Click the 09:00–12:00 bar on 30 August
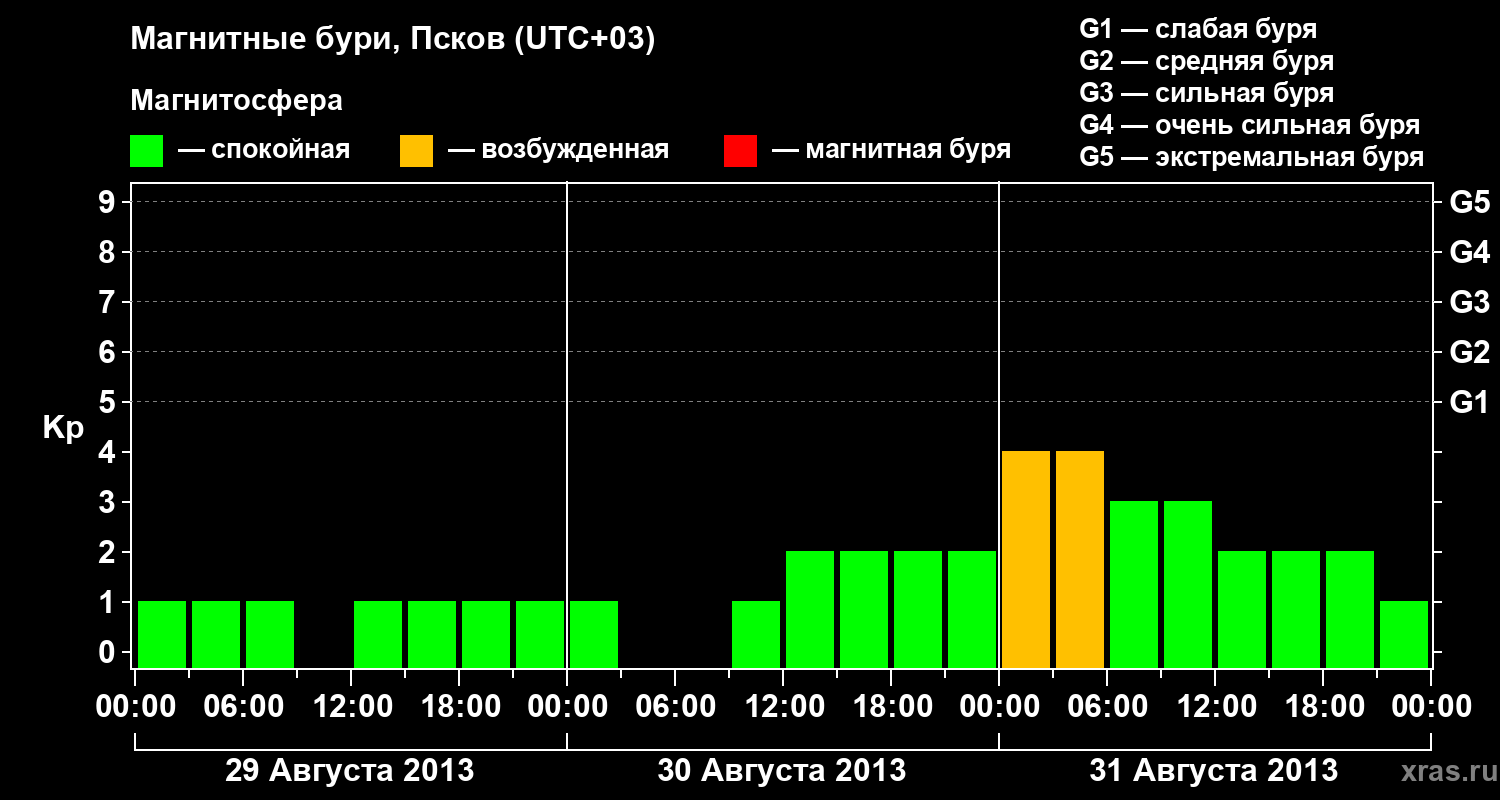 756,634
